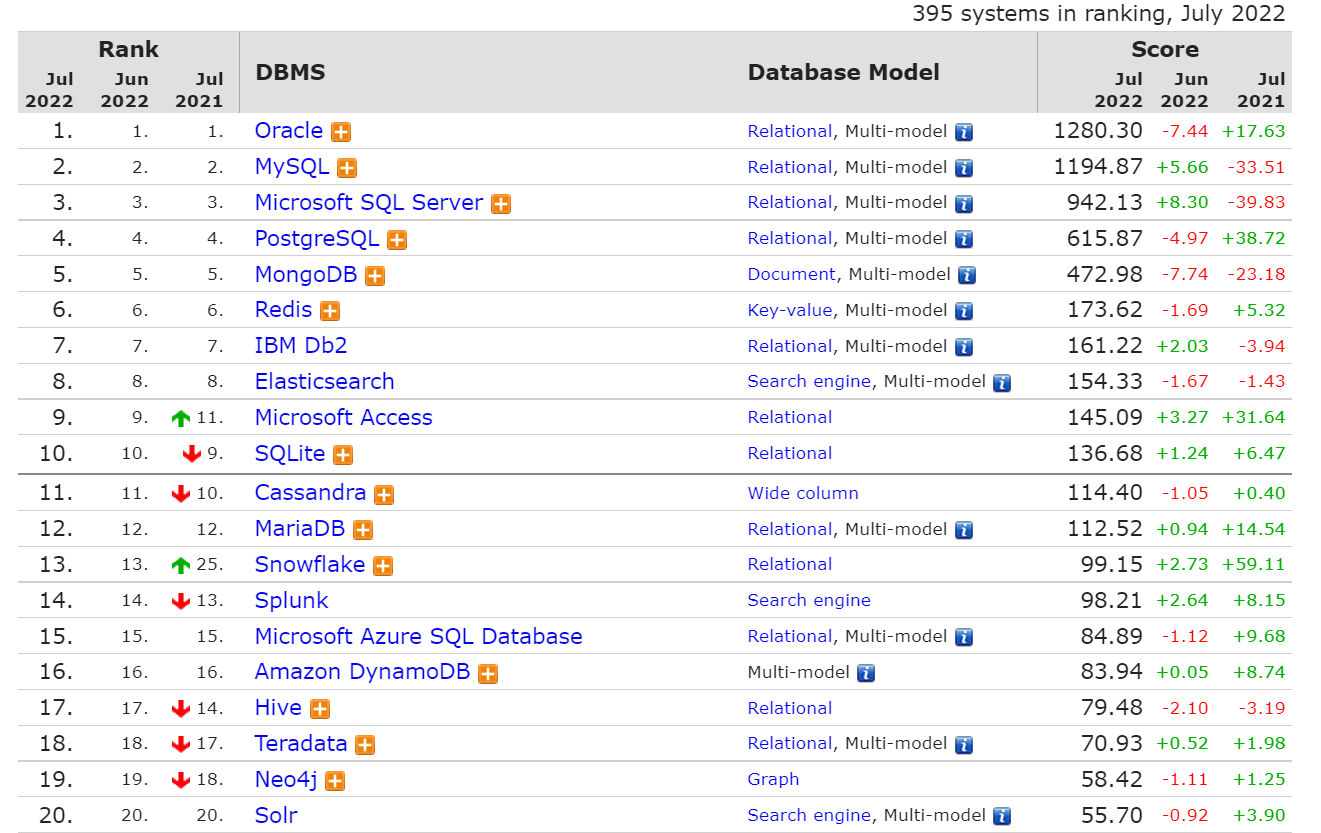This screenshot has height=833, width=1321.
Task: Click the Wide column model link
Action: click(x=802, y=493)
